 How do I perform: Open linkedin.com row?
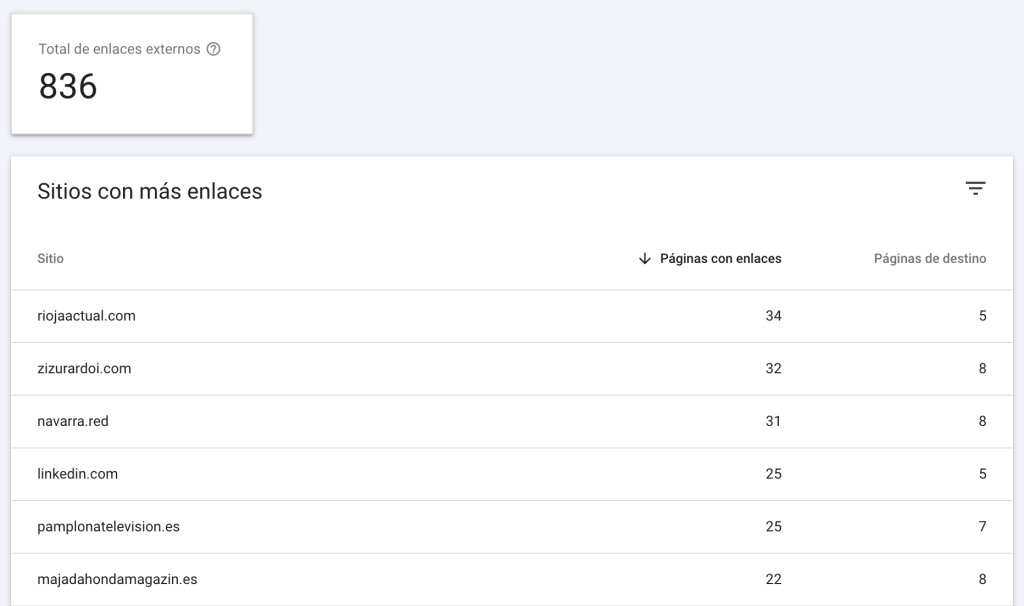pos(512,474)
